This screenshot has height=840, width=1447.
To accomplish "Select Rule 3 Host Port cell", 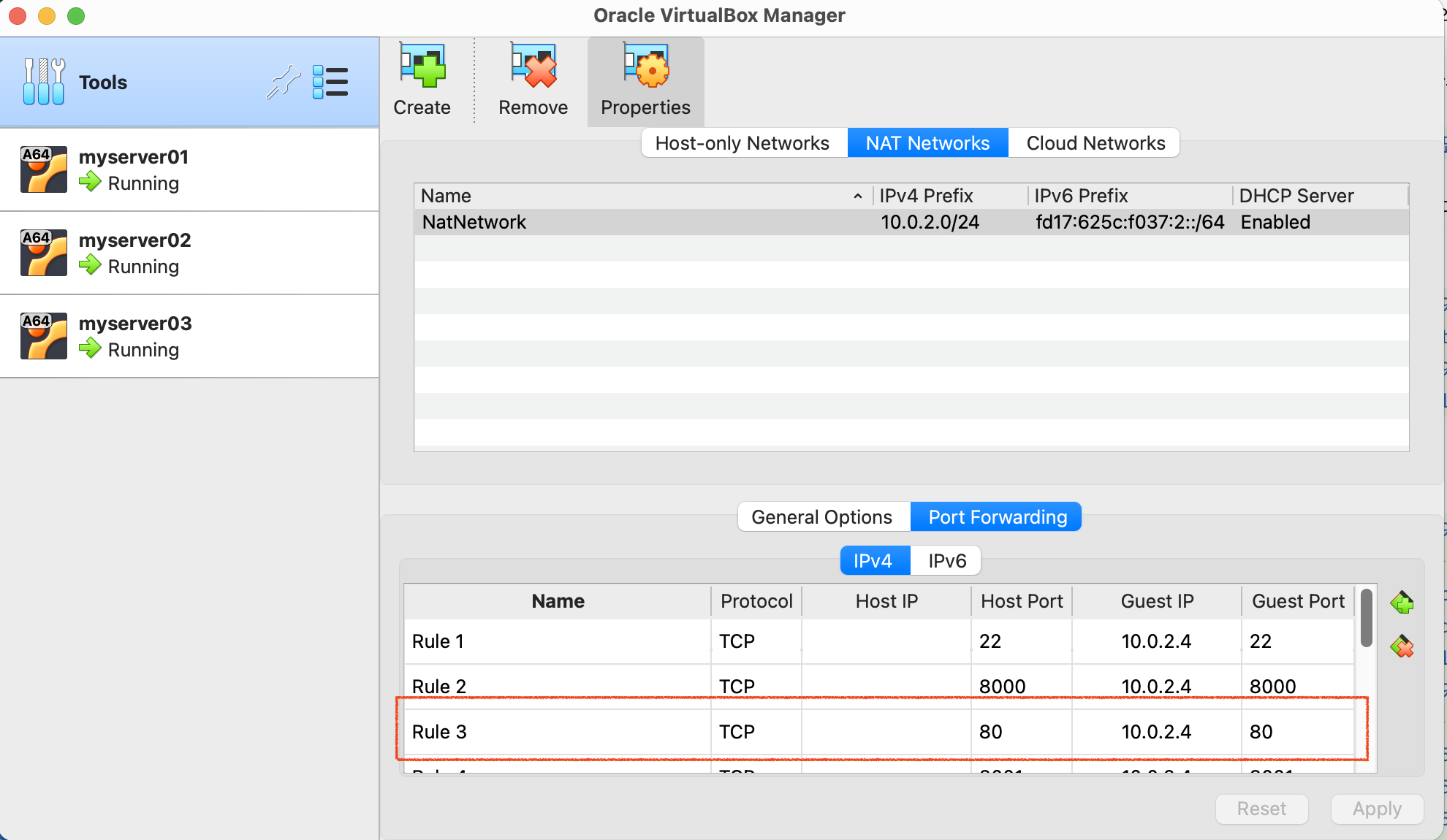I will pos(1020,732).
